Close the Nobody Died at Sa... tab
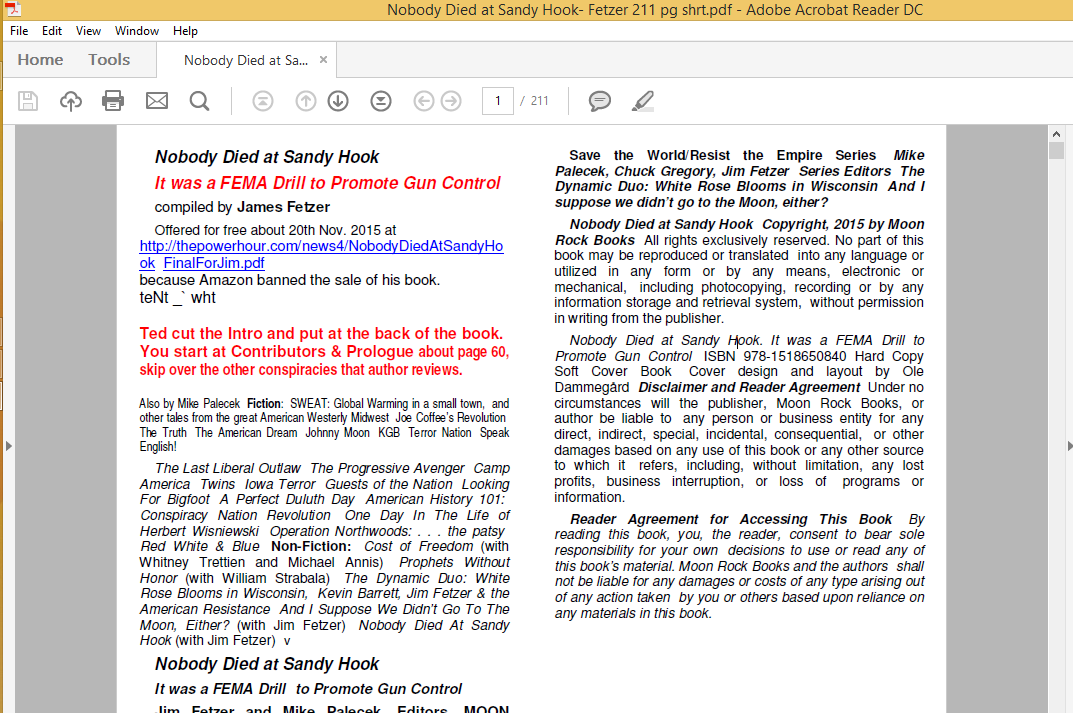This screenshot has height=713, width=1073. [324, 60]
